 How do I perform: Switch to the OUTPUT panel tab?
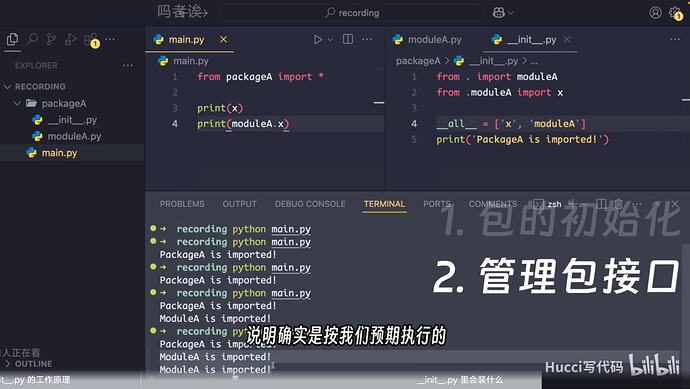239,204
